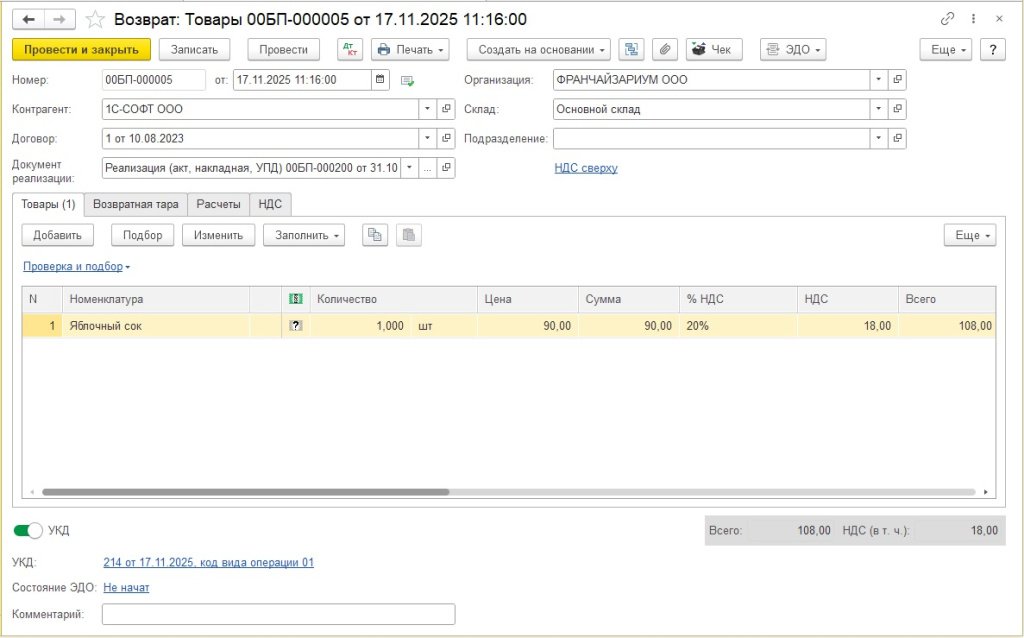This screenshot has width=1024, height=638.
Task: Click the document structure icon
Action: (x=631, y=50)
